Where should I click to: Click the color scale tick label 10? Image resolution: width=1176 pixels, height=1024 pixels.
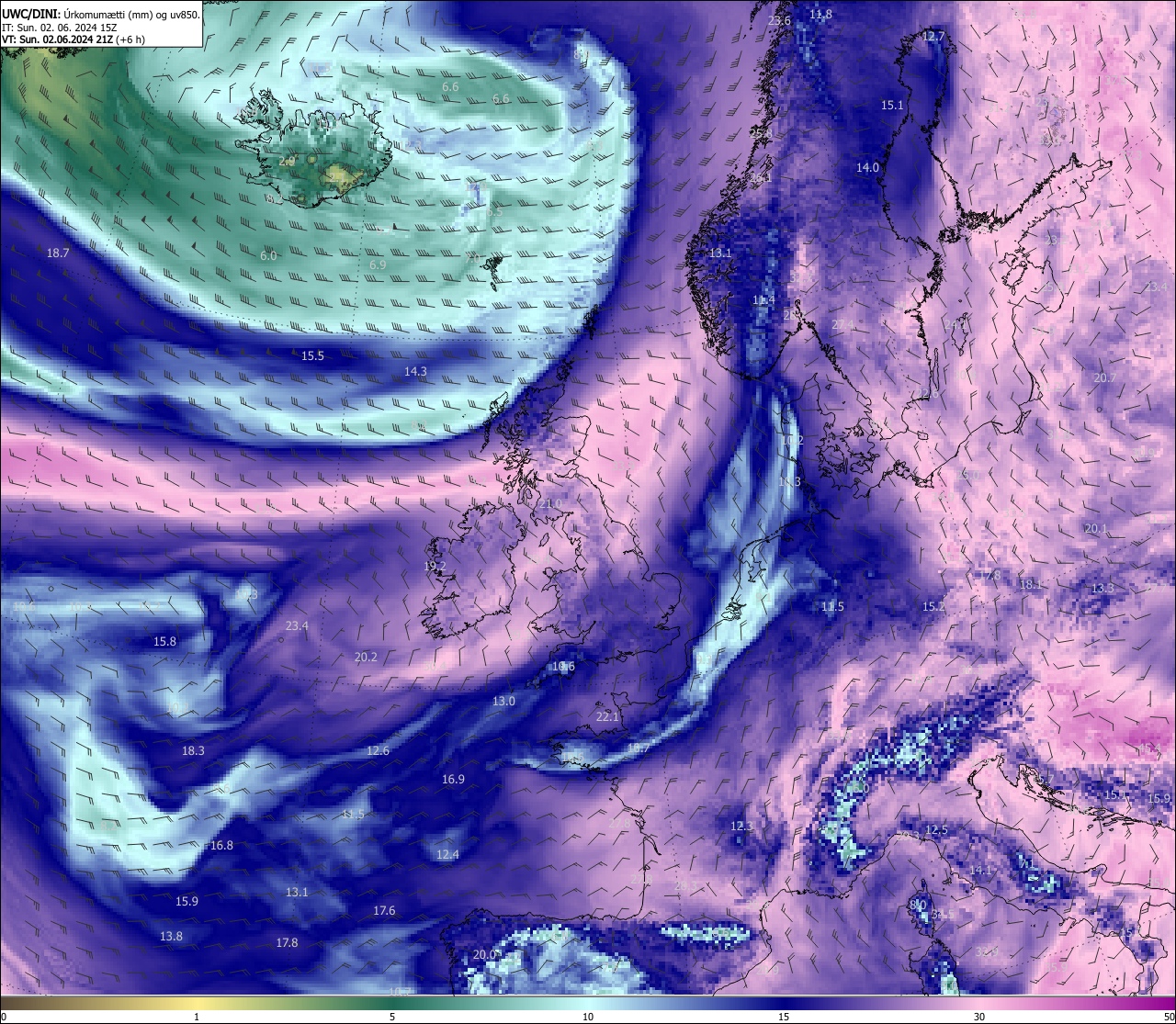(588, 1017)
